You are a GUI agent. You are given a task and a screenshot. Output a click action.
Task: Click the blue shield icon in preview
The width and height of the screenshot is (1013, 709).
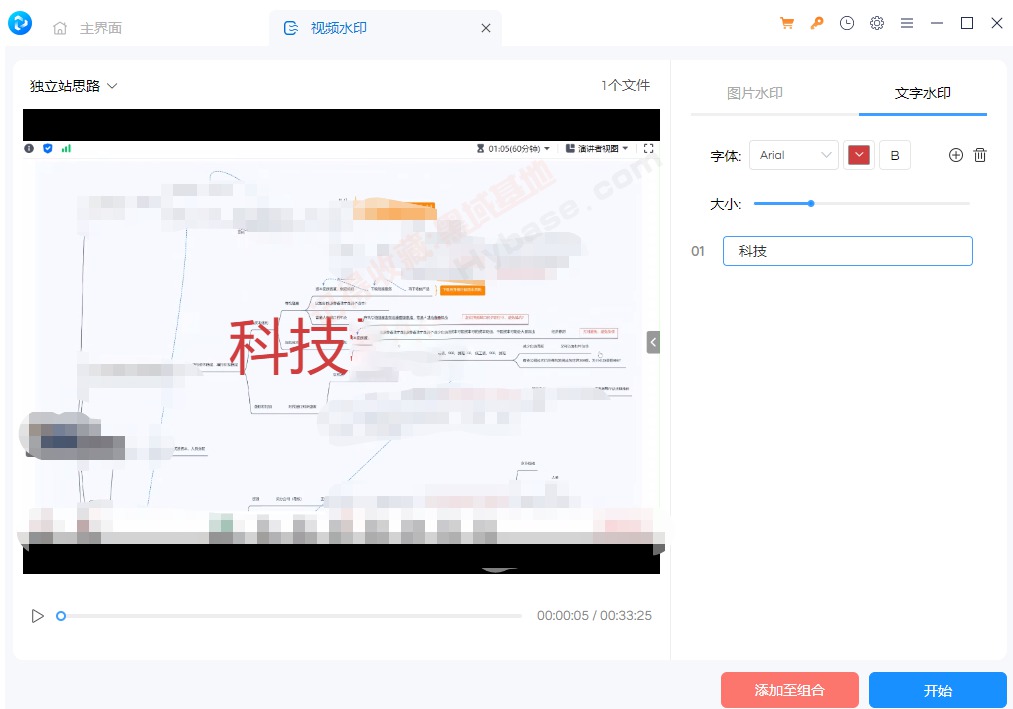(48, 148)
